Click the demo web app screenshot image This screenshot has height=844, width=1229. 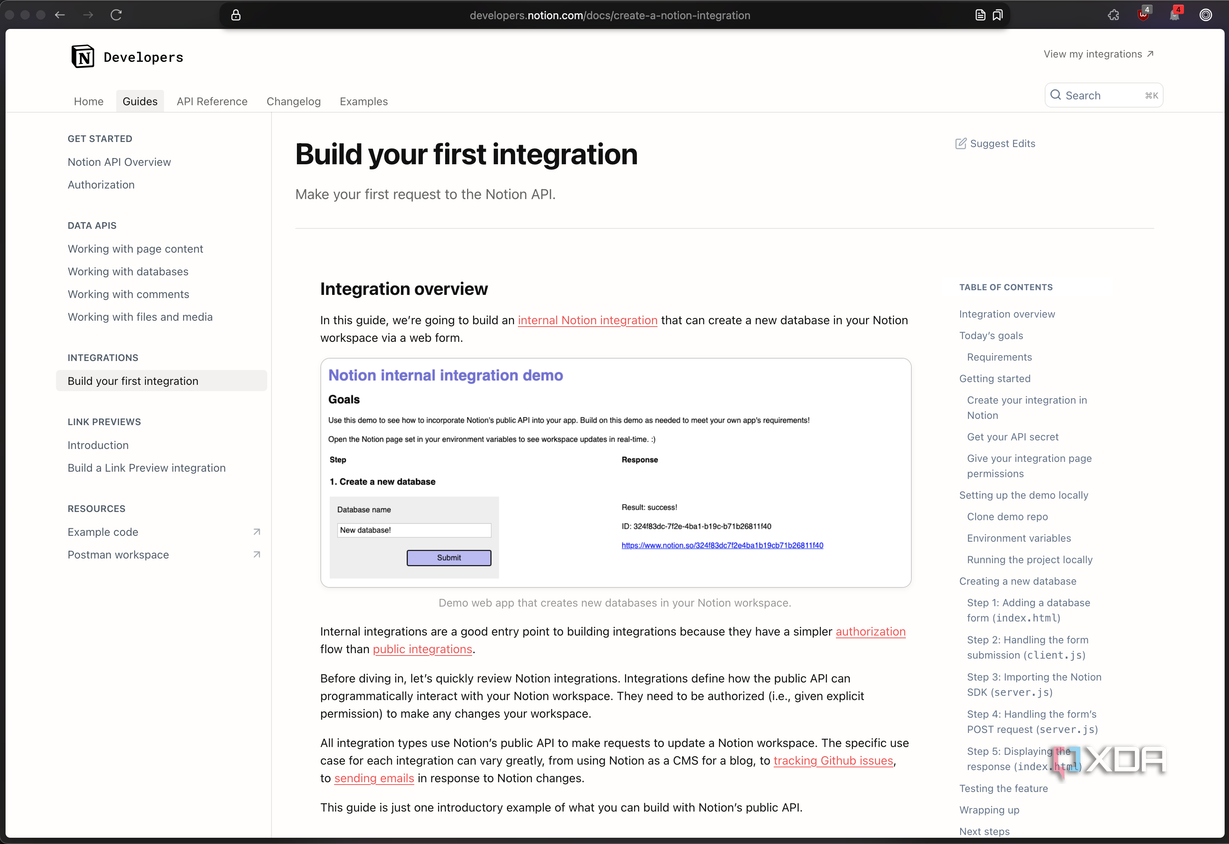click(616, 473)
